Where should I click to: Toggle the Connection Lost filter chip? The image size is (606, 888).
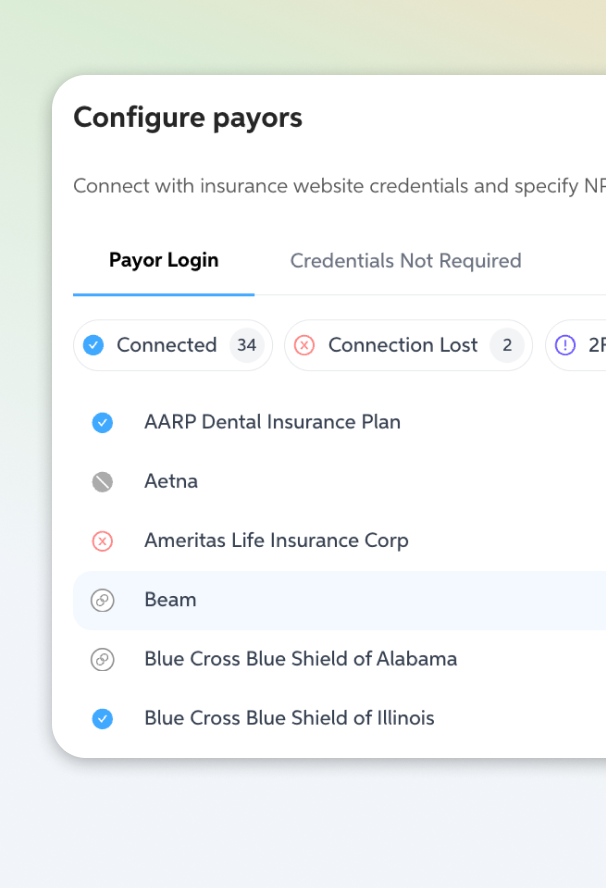[x=403, y=345]
